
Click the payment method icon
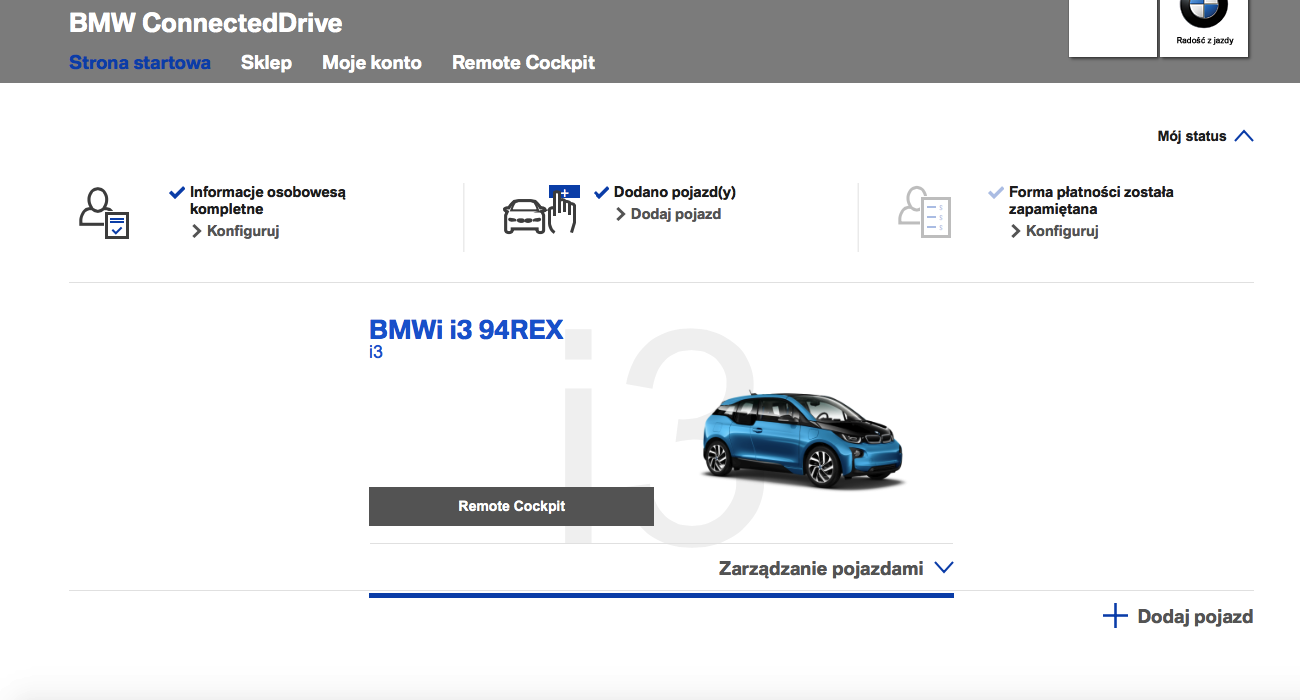click(924, 212)
